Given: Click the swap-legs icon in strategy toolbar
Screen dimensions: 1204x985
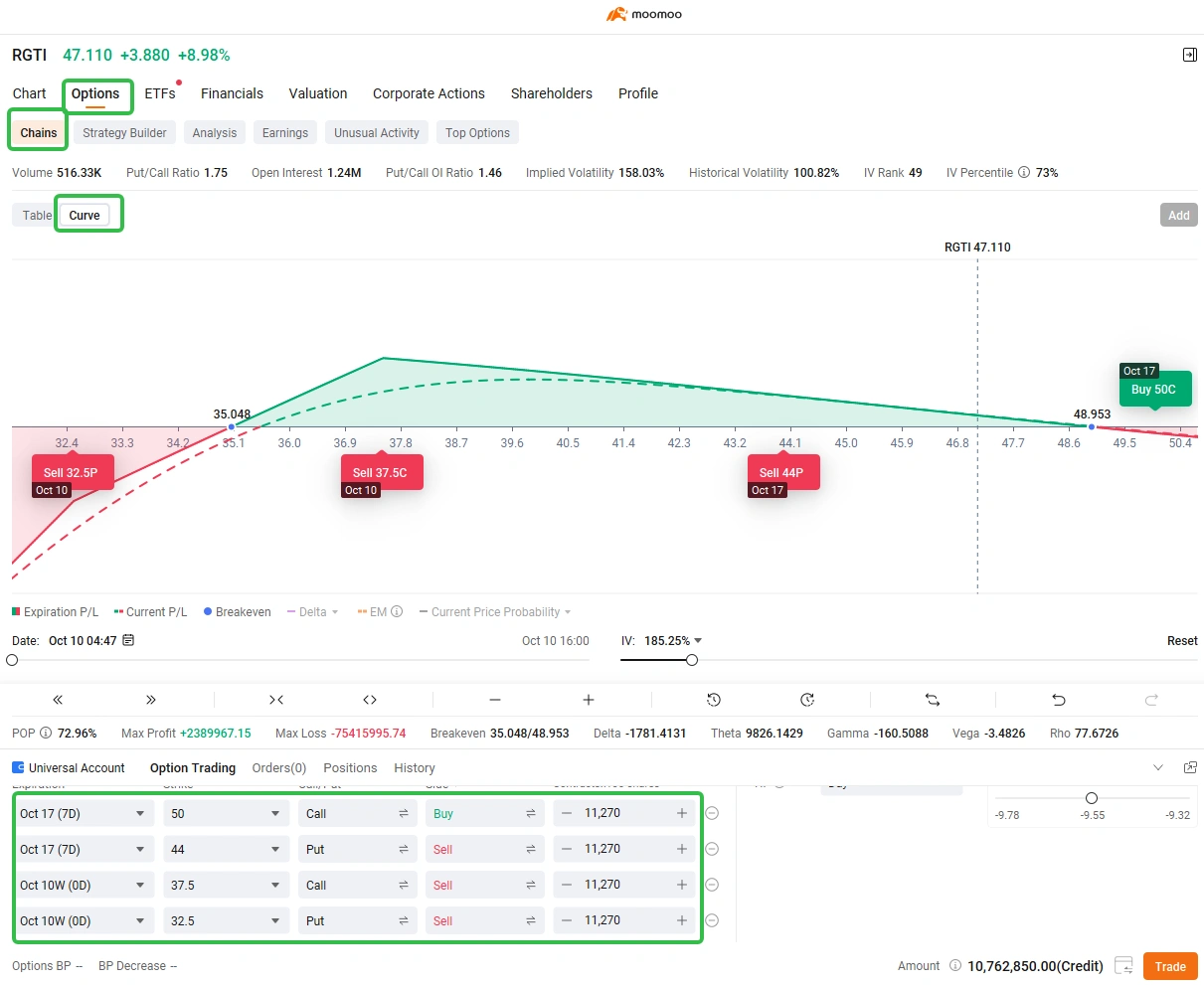Looking at the screenshot, I should [x=933, y=700].
